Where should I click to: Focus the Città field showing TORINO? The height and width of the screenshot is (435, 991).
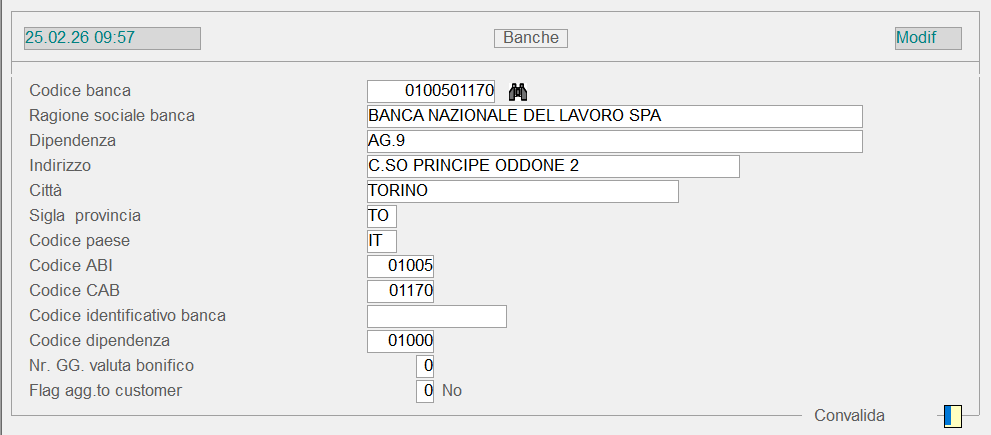tap(522, 191)
